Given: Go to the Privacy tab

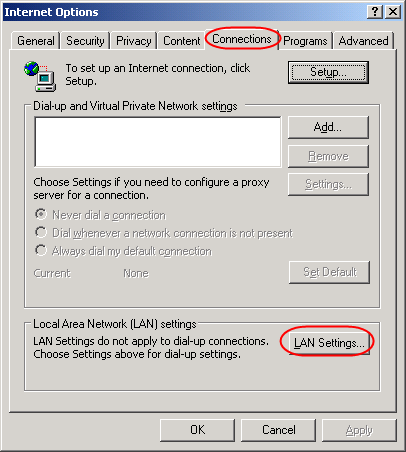Looking at the screenshot, I should click(x=134, y=41).
